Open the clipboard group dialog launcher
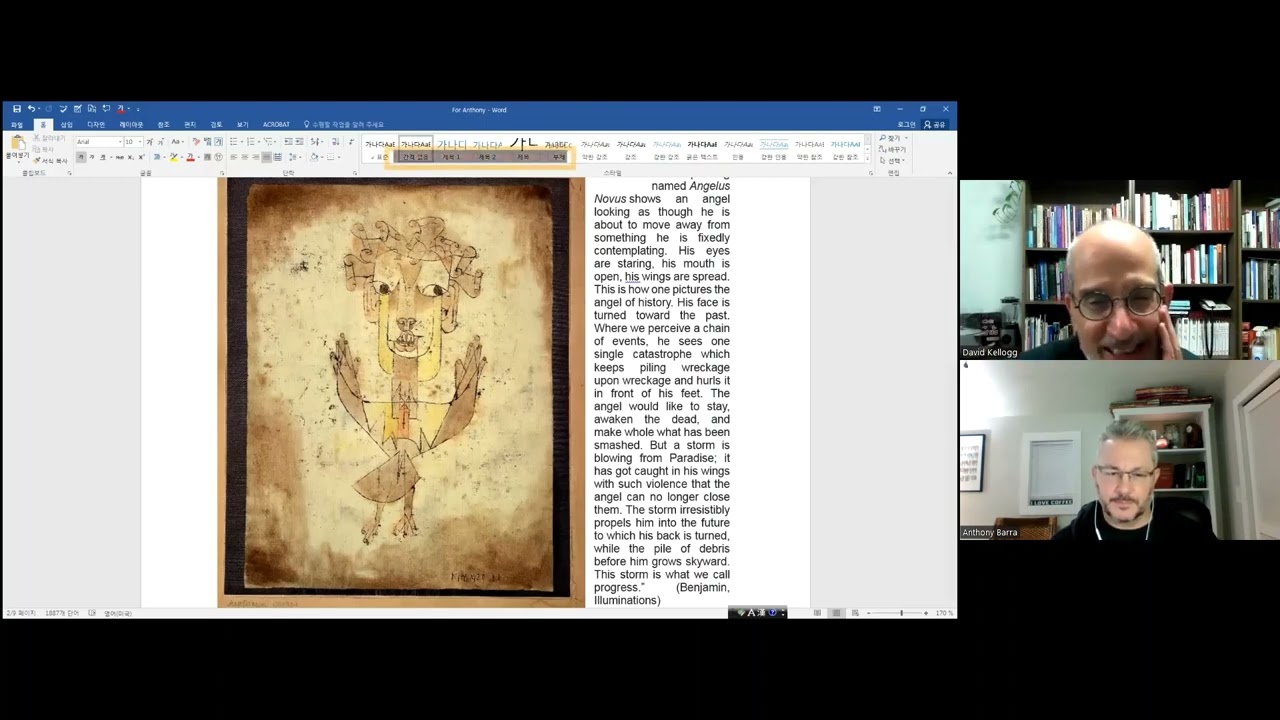The image size is (1280, 720). tap(69, 172)
